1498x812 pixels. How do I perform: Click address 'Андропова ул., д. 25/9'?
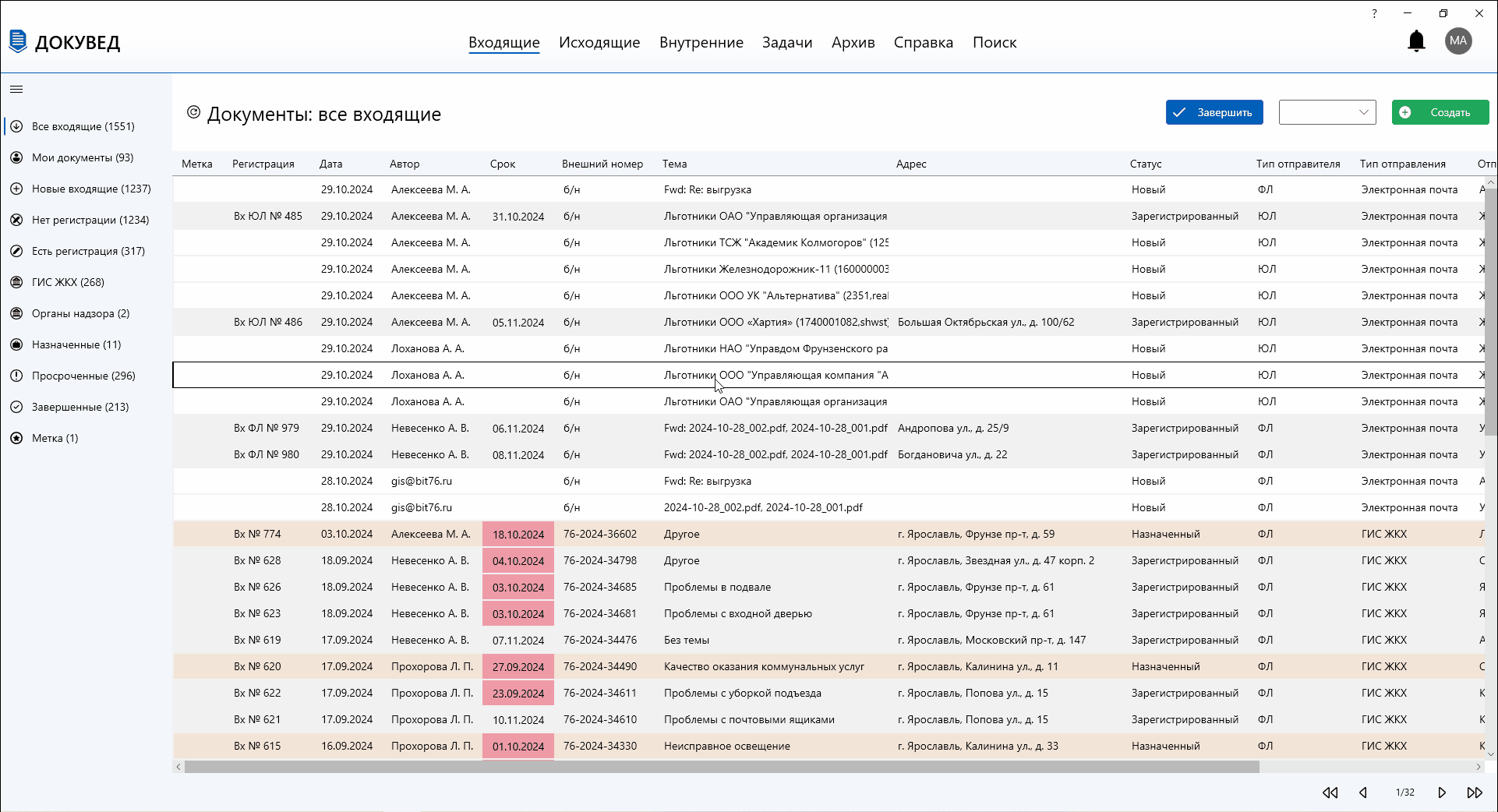pos(953,428)
